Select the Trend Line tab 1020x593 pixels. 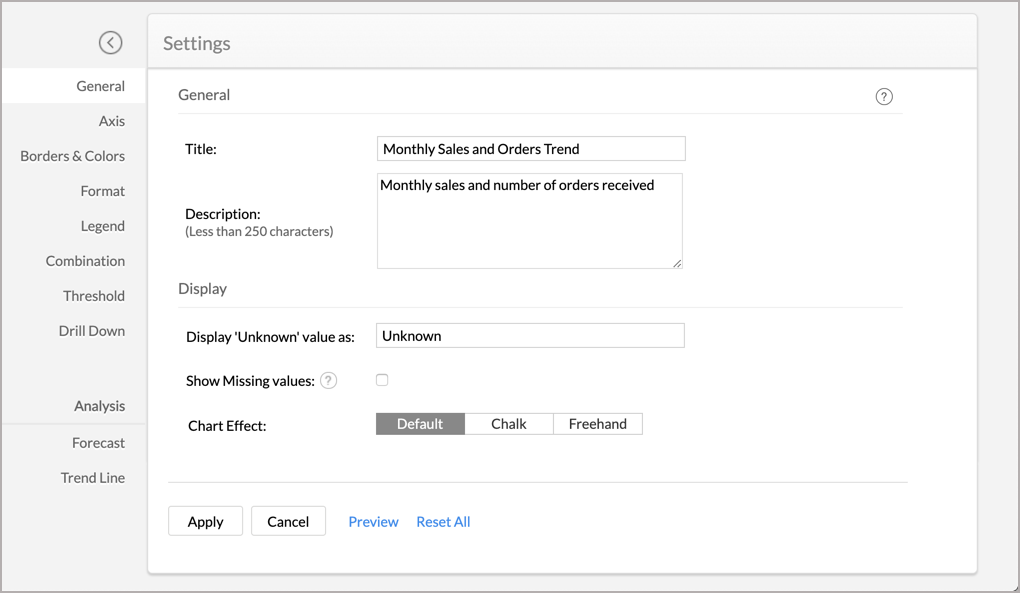pyautogui.click(x=93, y=478)
